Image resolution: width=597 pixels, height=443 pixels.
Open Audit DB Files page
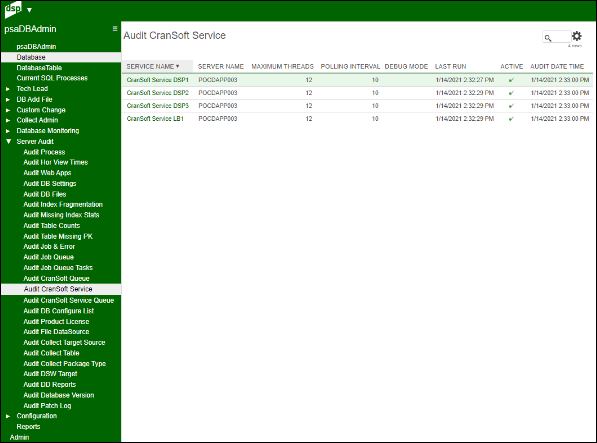click(x=45, y=194)
